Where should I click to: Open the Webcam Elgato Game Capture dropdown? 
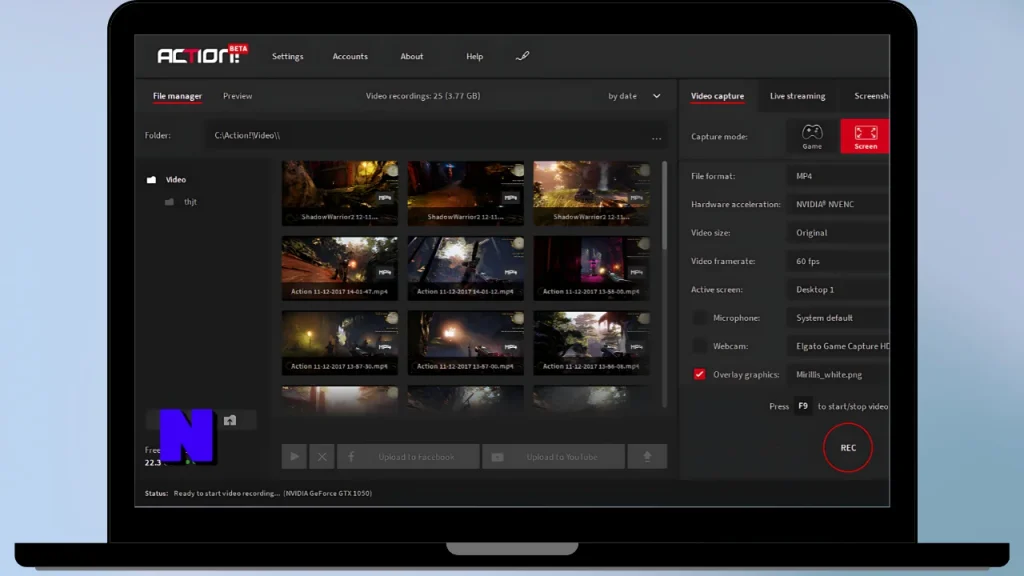(x=839, y=346)
